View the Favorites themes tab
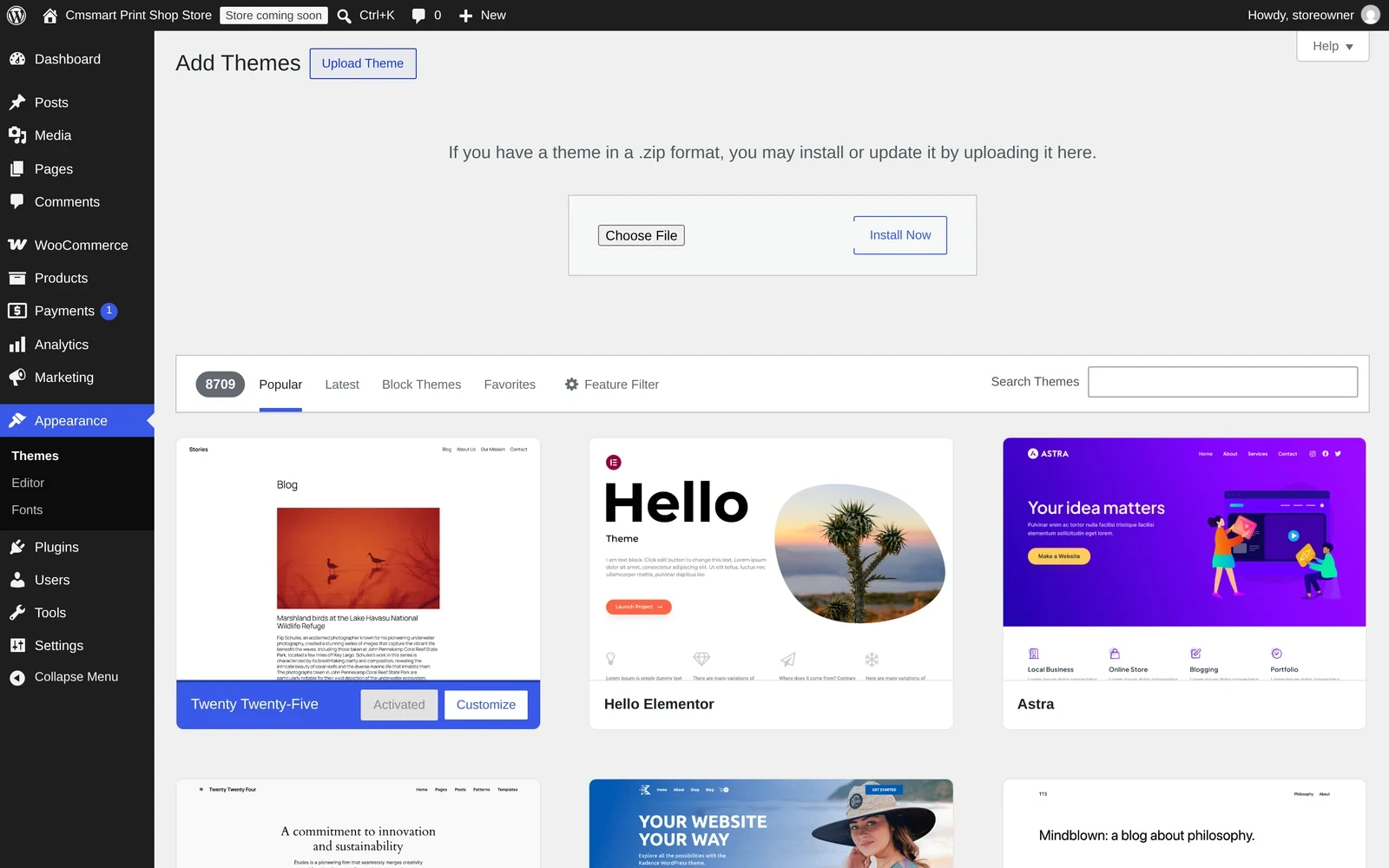This screenshot has height=868, width=1389. pos(510,385)
